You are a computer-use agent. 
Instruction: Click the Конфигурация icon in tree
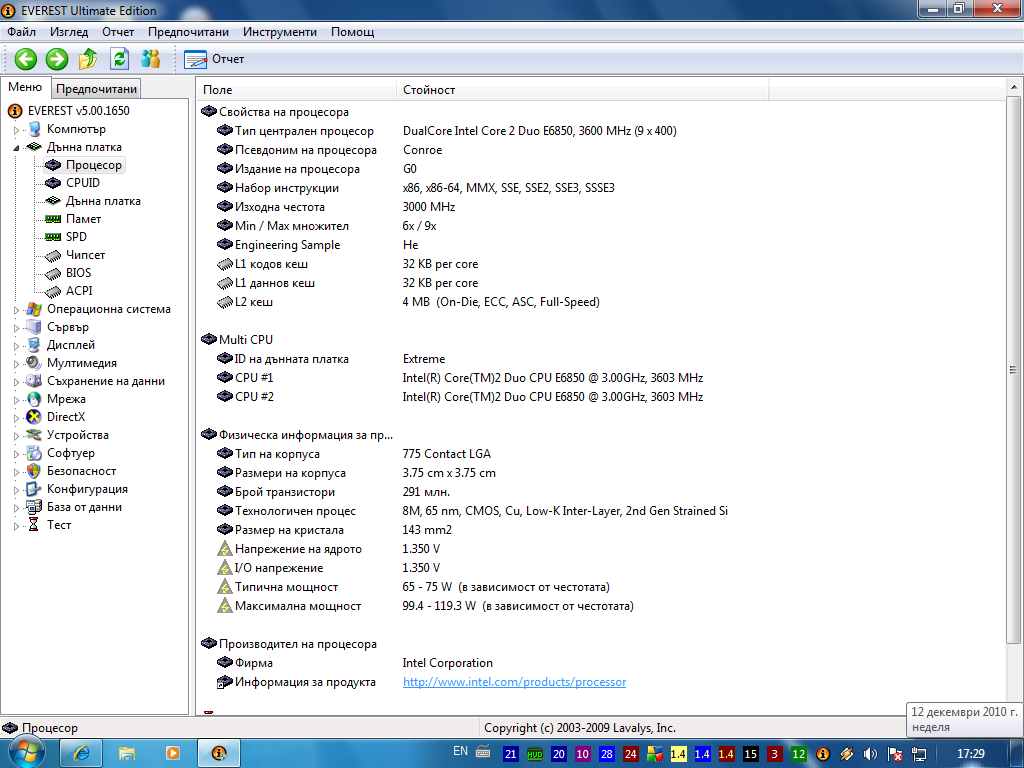click(x=33, y=488)
